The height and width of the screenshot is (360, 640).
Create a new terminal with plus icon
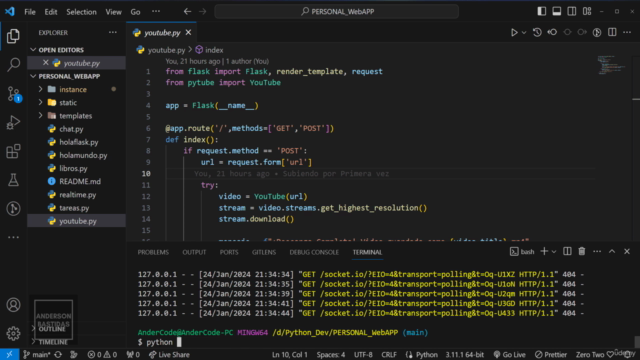click(544, 251)
